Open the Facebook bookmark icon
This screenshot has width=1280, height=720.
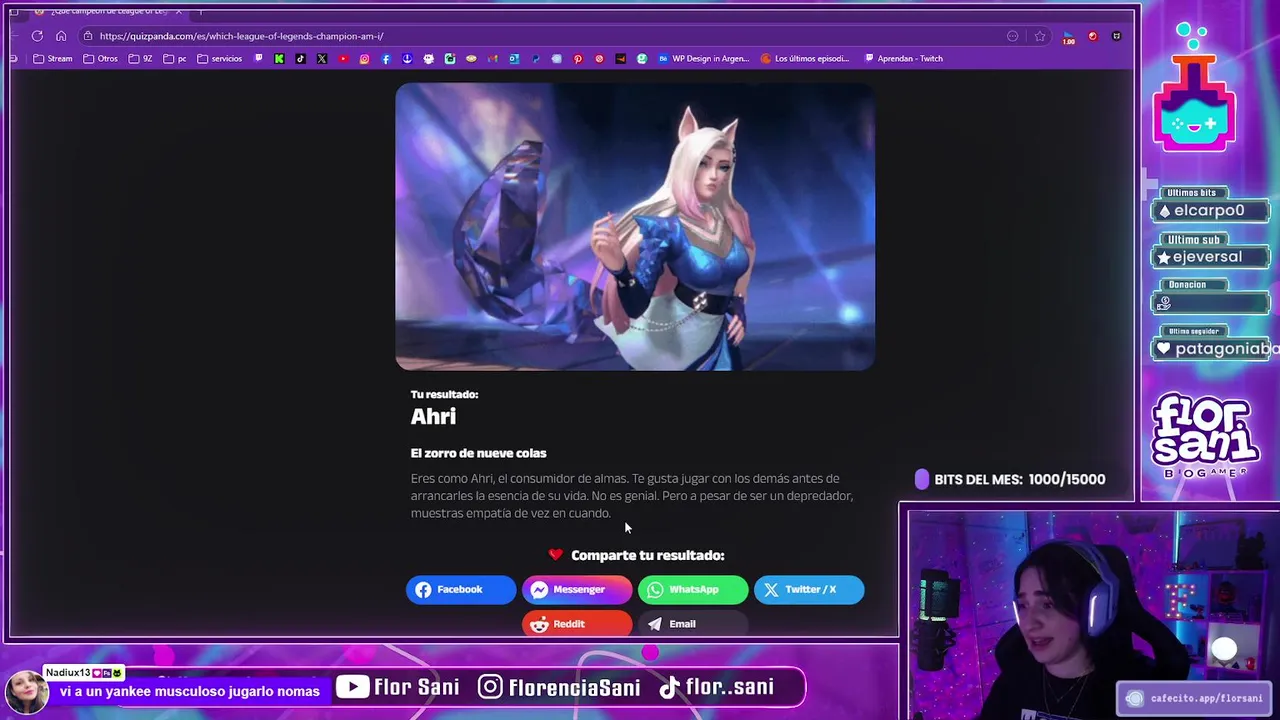click(386, 58)
